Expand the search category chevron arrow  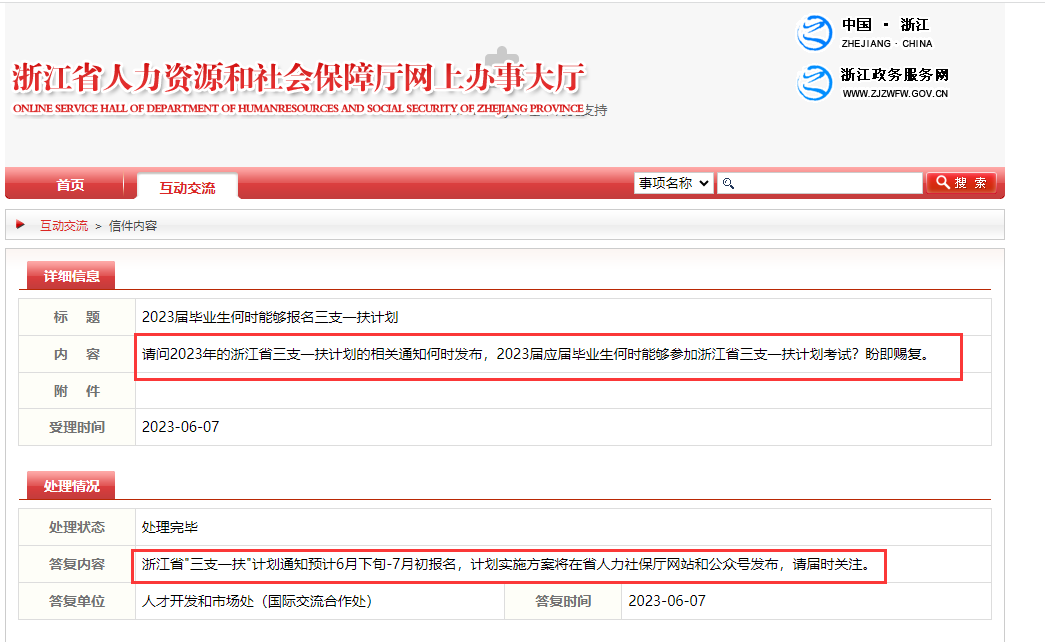[x=704, y=183]
